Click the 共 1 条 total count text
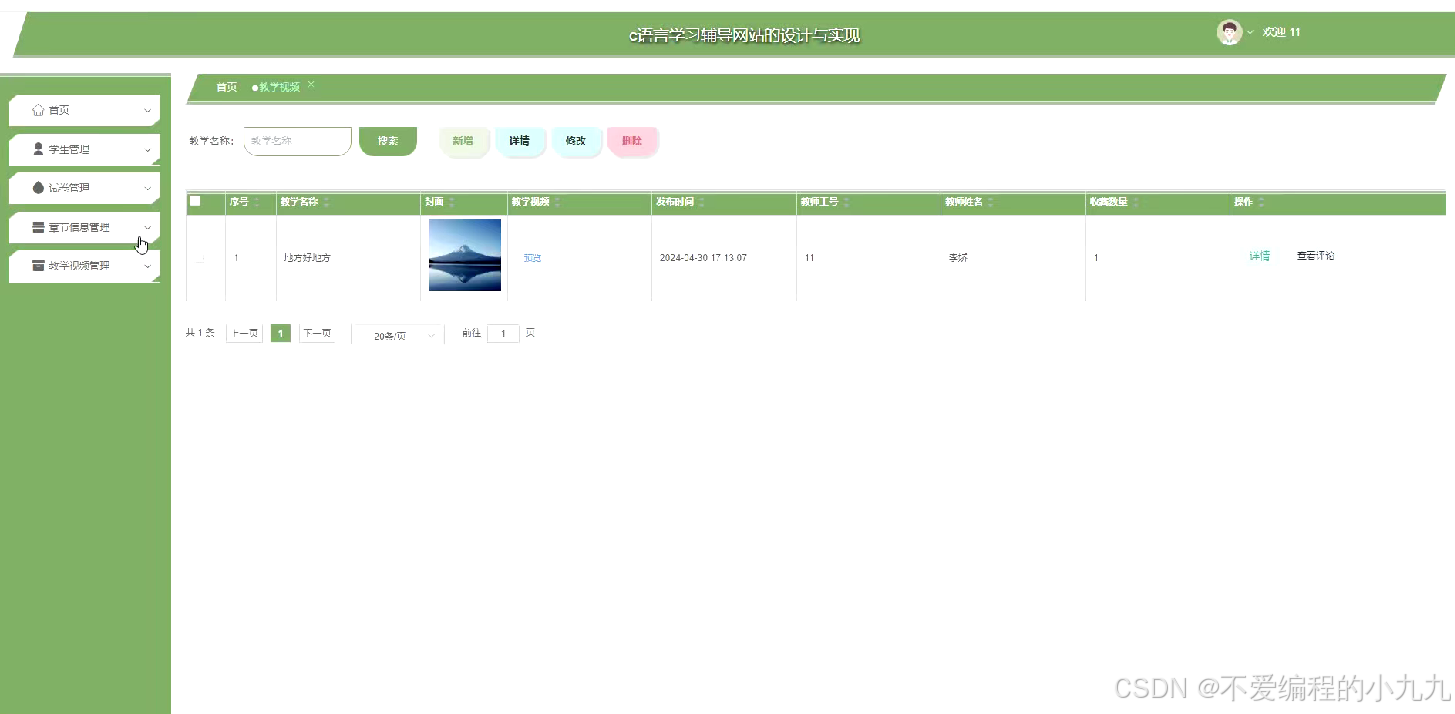Viewport: 1455px width, 714px height. (200, 333)
